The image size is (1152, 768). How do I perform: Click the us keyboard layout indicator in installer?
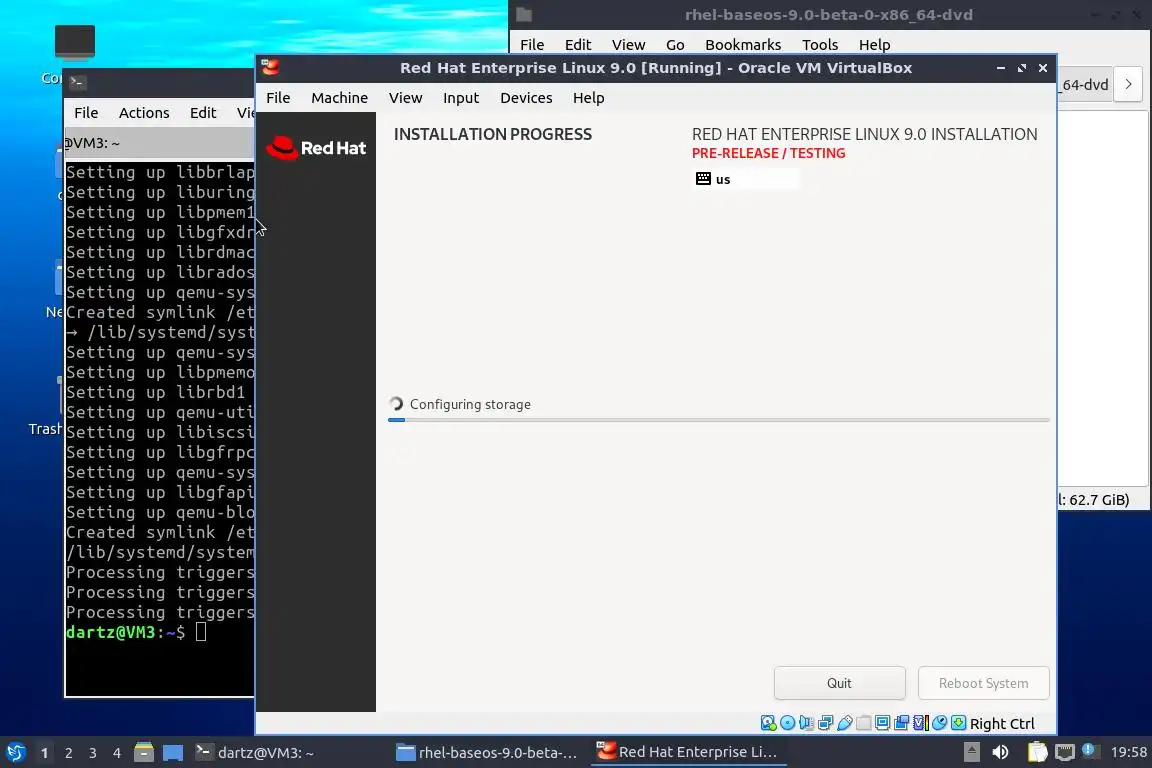click(x=746, y=179)
